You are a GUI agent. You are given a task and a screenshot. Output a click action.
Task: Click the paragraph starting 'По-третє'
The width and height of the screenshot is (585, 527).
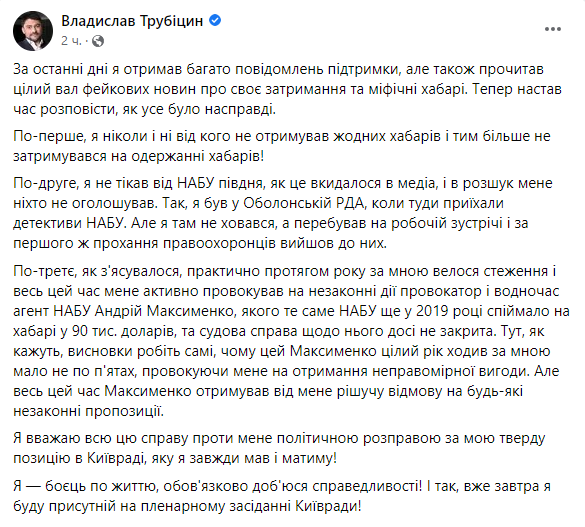(291, 341)
